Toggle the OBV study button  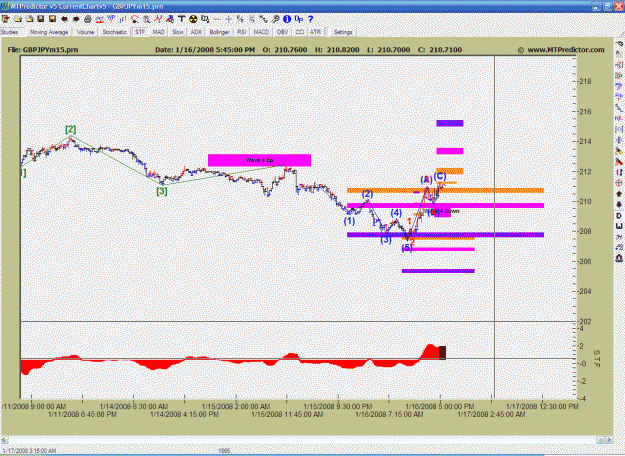[x=282, y=32]
